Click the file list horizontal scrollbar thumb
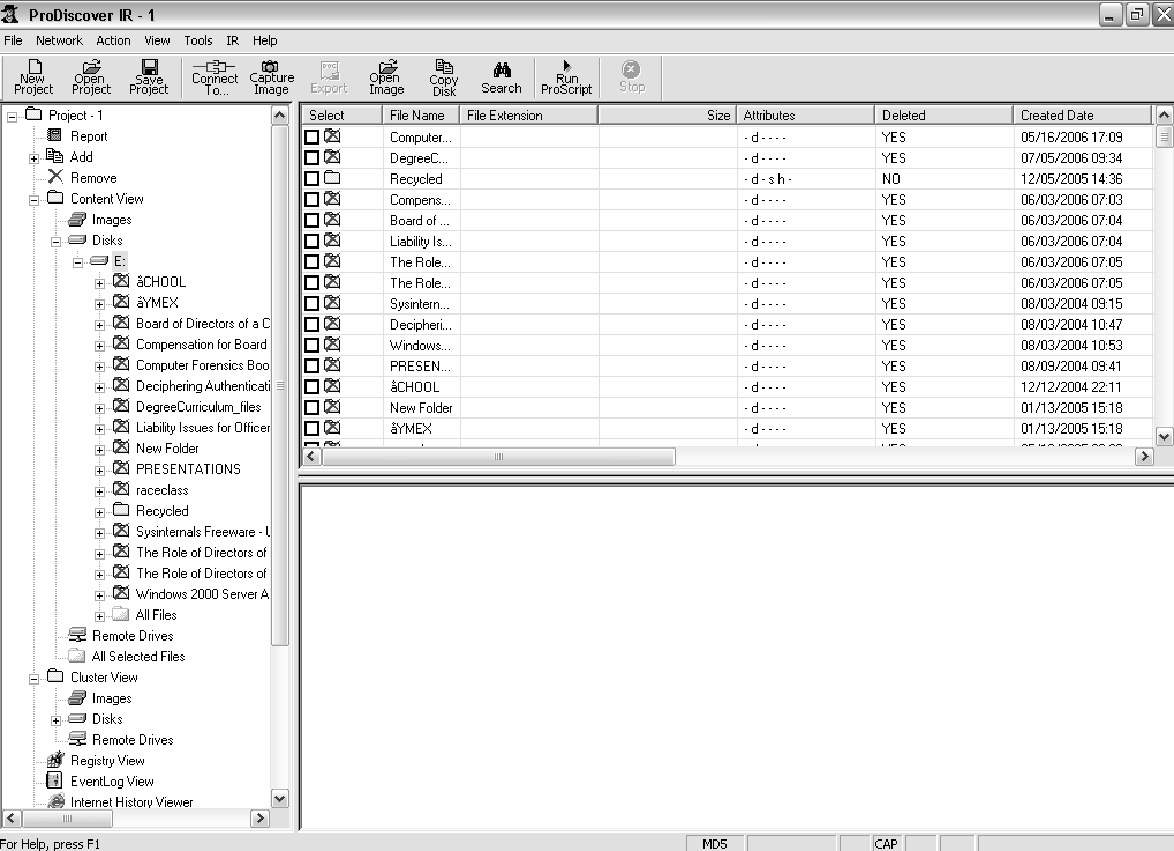The width and height of the screenshot is (1174, 851). (499, 457)
